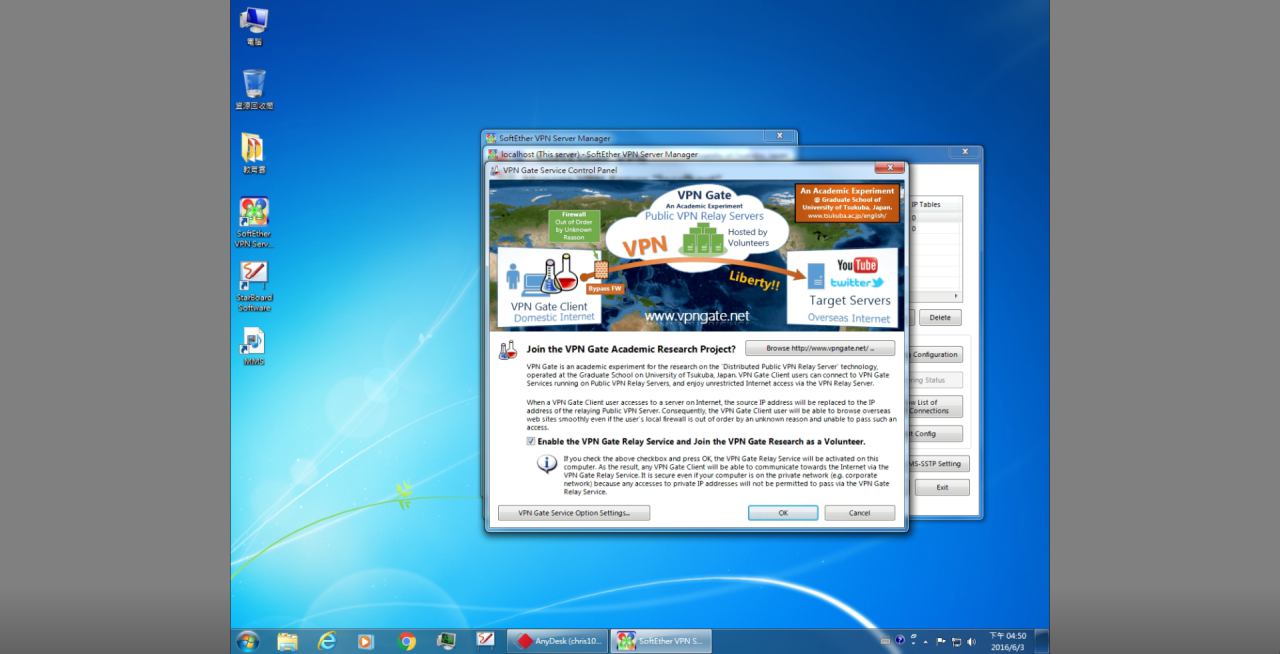This screenshot has height=654, width=1280.
Task: Open network status tray icon
Action: [956, 641]
